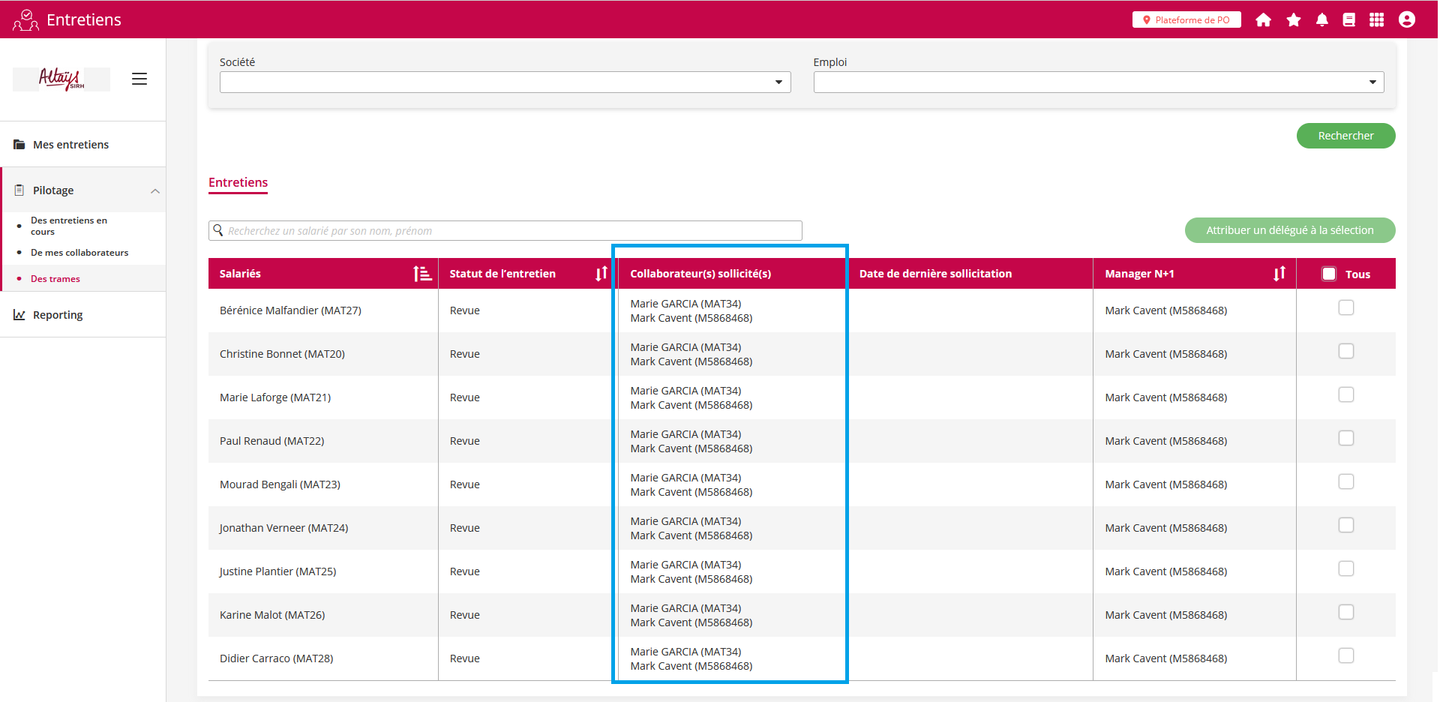
Task: Open notifications bell icon
Action: [1322, 20]
